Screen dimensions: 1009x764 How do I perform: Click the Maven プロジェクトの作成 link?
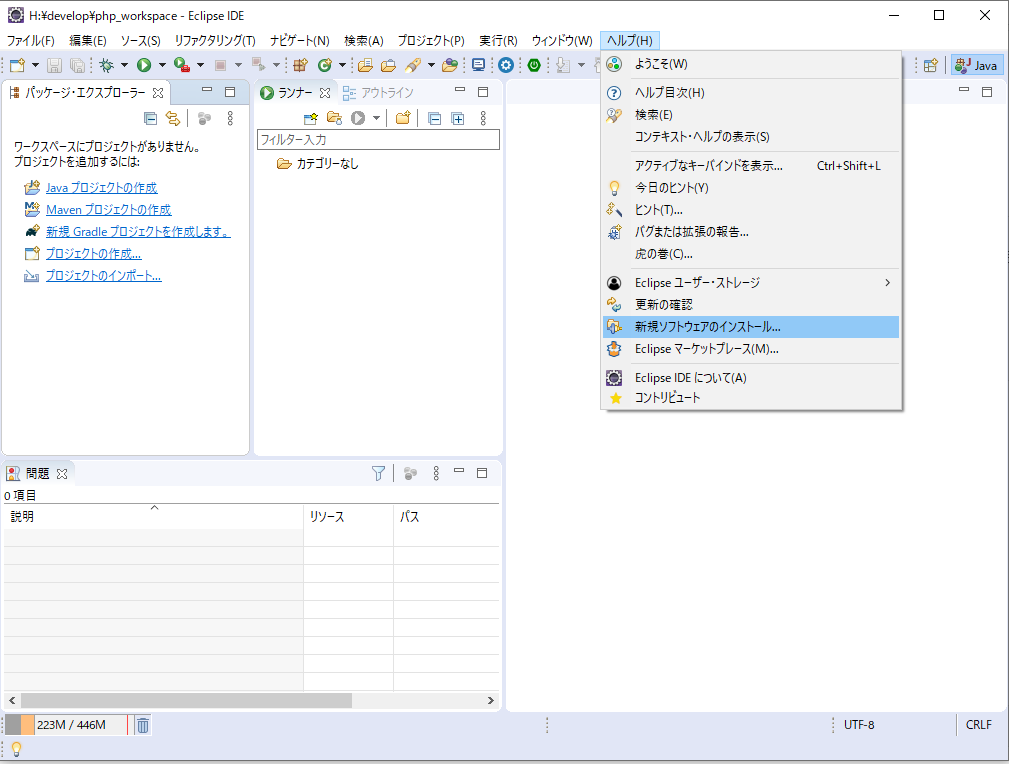(x=107, y=209)
